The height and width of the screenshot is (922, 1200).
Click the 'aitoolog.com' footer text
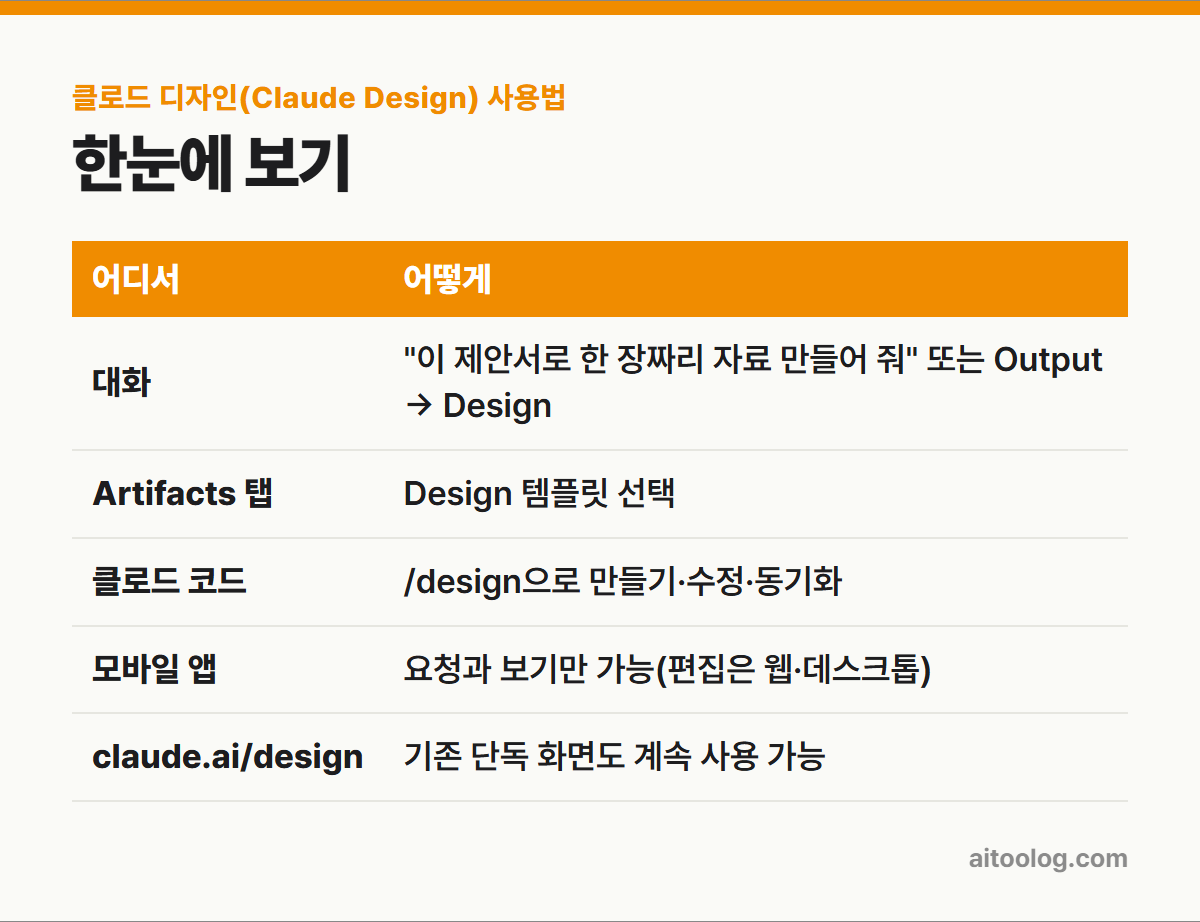[x=1048, y=858]
